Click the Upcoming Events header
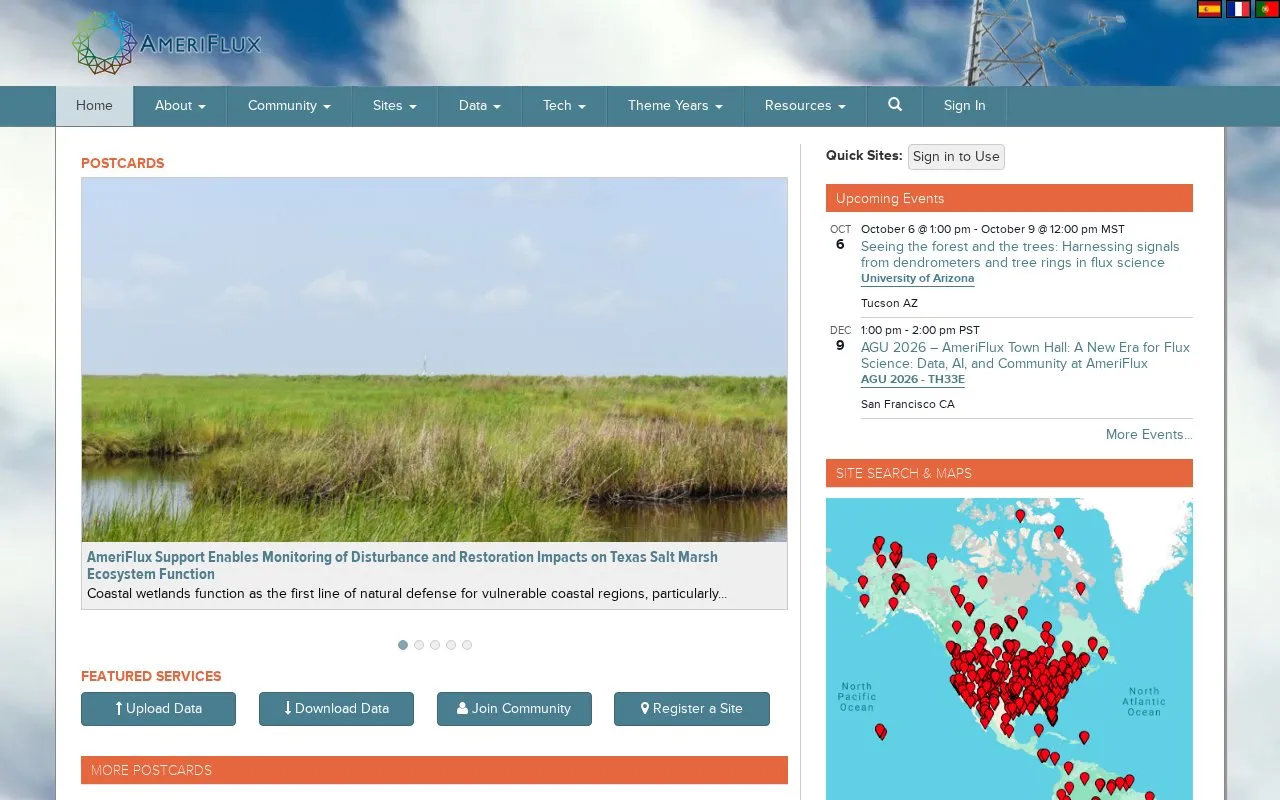The width and height of the screenshot is (1280, 800). [1009, 198]
